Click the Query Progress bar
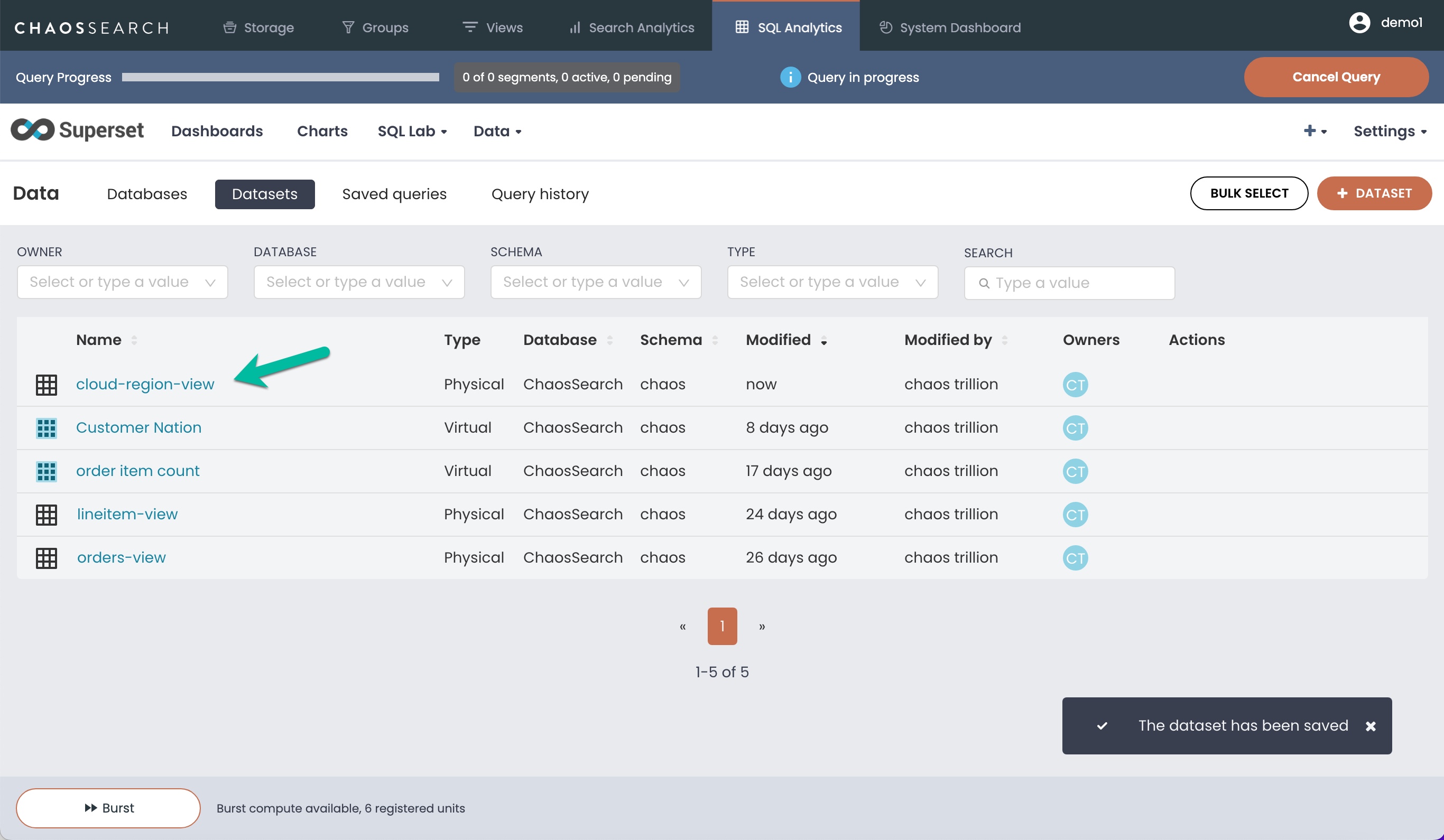 [280, 77]
